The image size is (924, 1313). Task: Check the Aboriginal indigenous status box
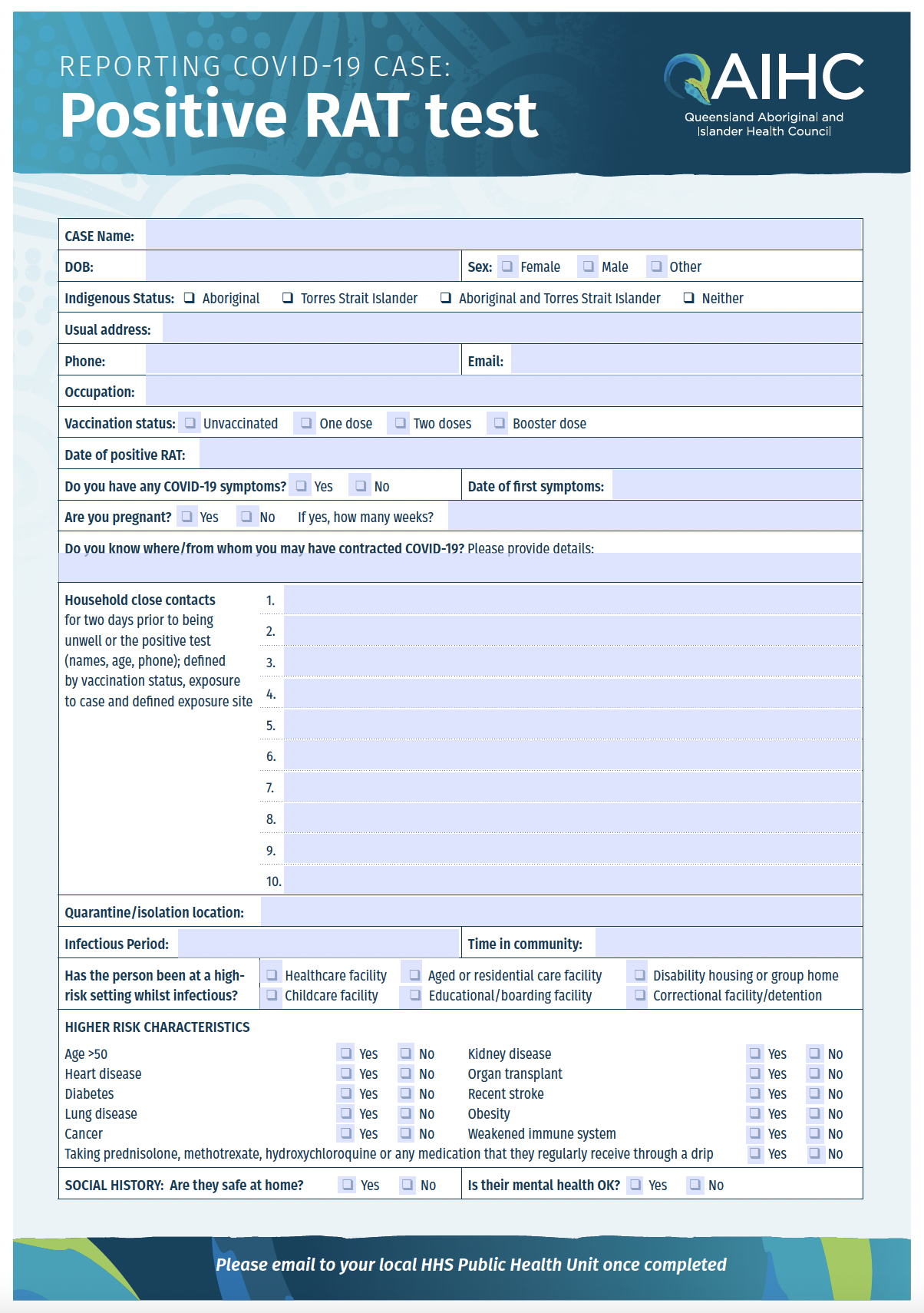(x=190, y=298)
